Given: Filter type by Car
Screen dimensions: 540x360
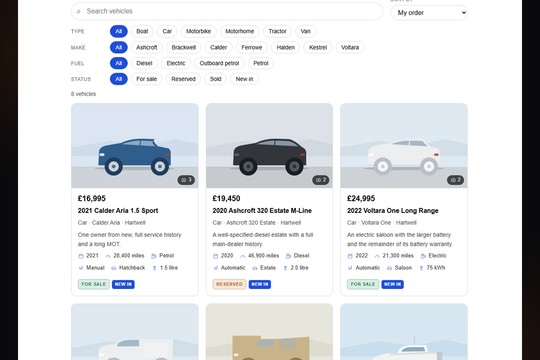Looking at the screenshot, I should coord(167,31).
